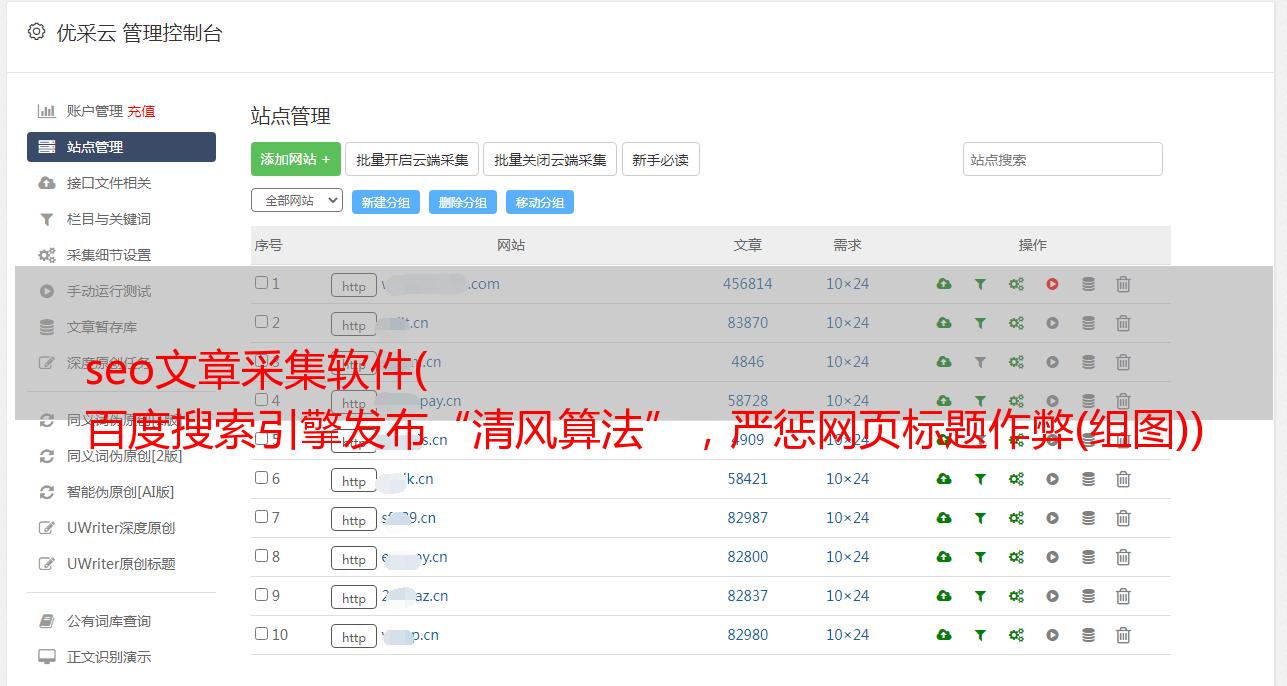This screenshot has height=686, width=1287.
Task: Click the 删除分组 button
Action: coord(463,202)
